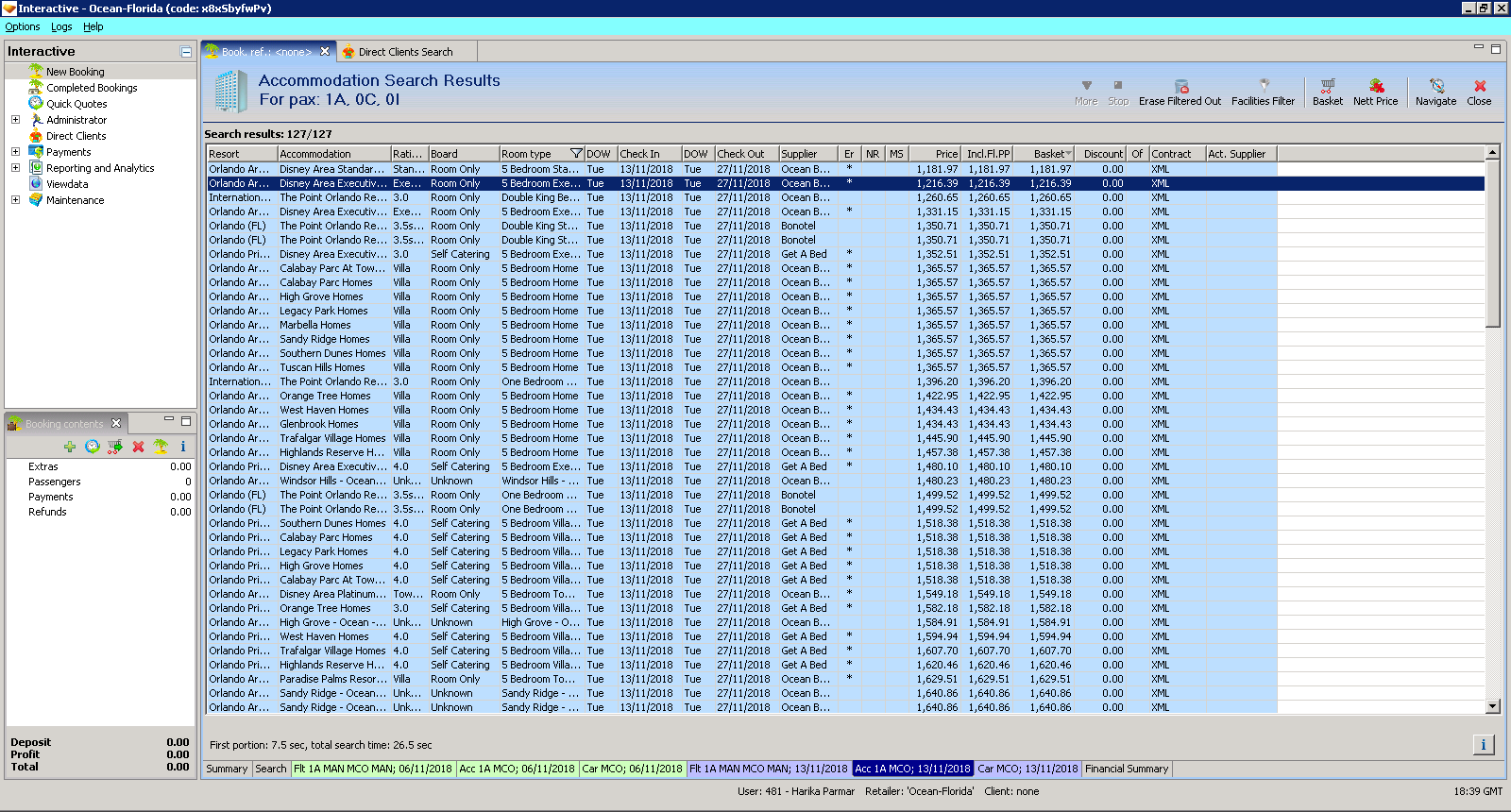Expand the Administrator tree node
The image size is (1511, 812).
pos(15,120)
